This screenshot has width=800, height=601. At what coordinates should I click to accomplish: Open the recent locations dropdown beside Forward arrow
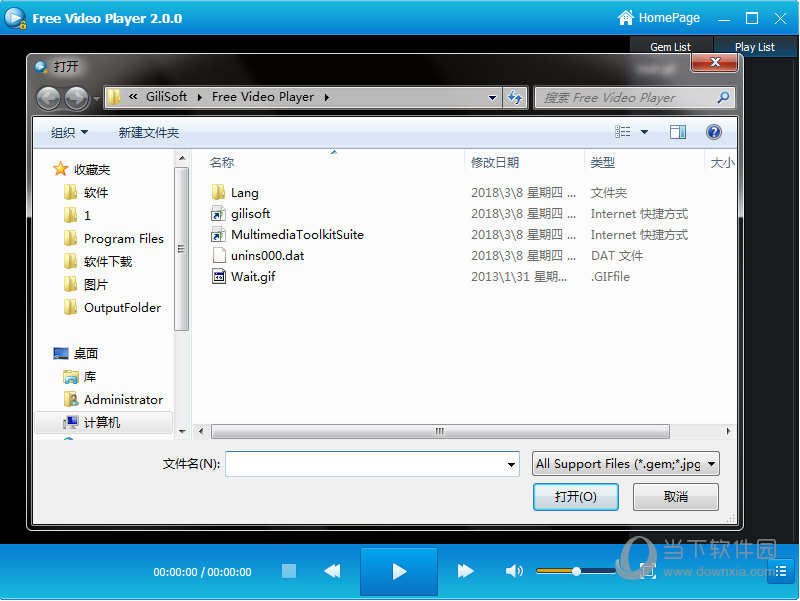[96, 99]
